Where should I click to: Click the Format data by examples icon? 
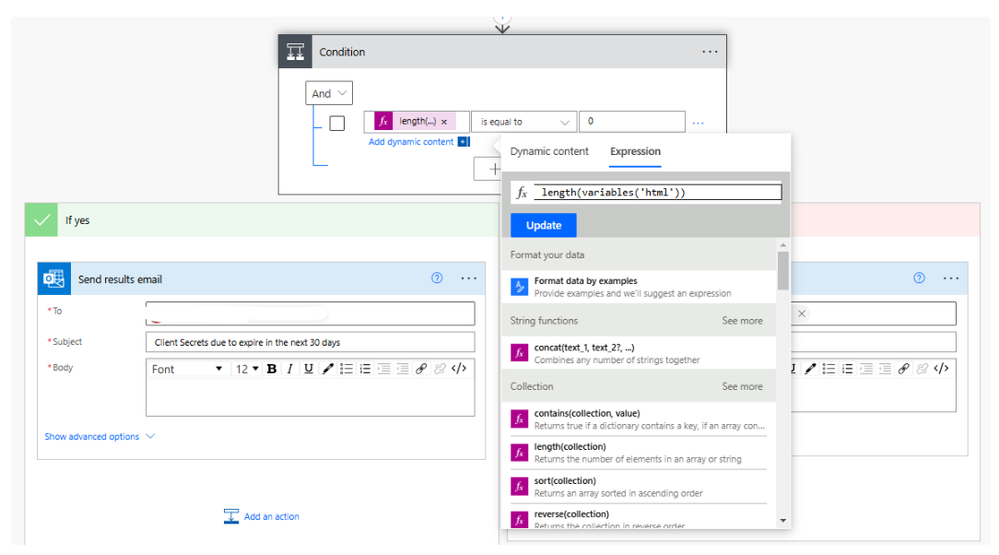coord(519,287)
